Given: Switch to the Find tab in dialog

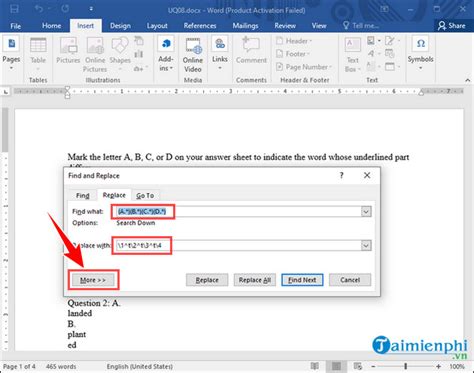Looking at the screenshot, I should (82, 195).
